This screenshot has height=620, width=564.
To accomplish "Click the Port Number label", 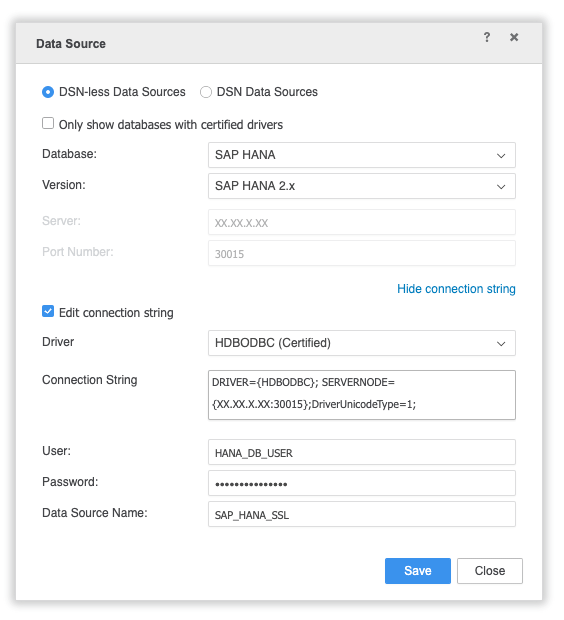I will [x=78, y=252].
